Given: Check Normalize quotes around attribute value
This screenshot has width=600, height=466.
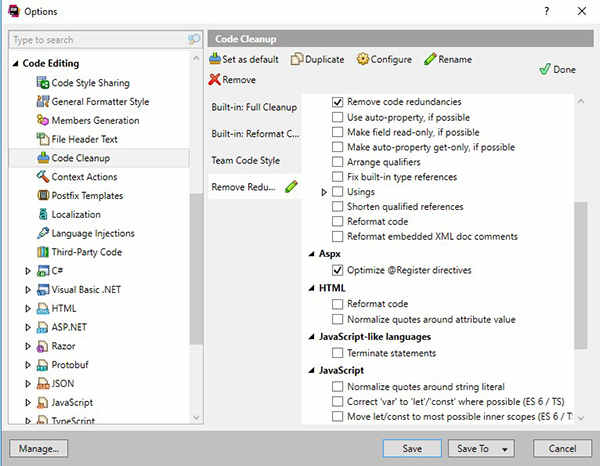Looking at the screenshot, I should pyautogui.click(x=337, y=319).
